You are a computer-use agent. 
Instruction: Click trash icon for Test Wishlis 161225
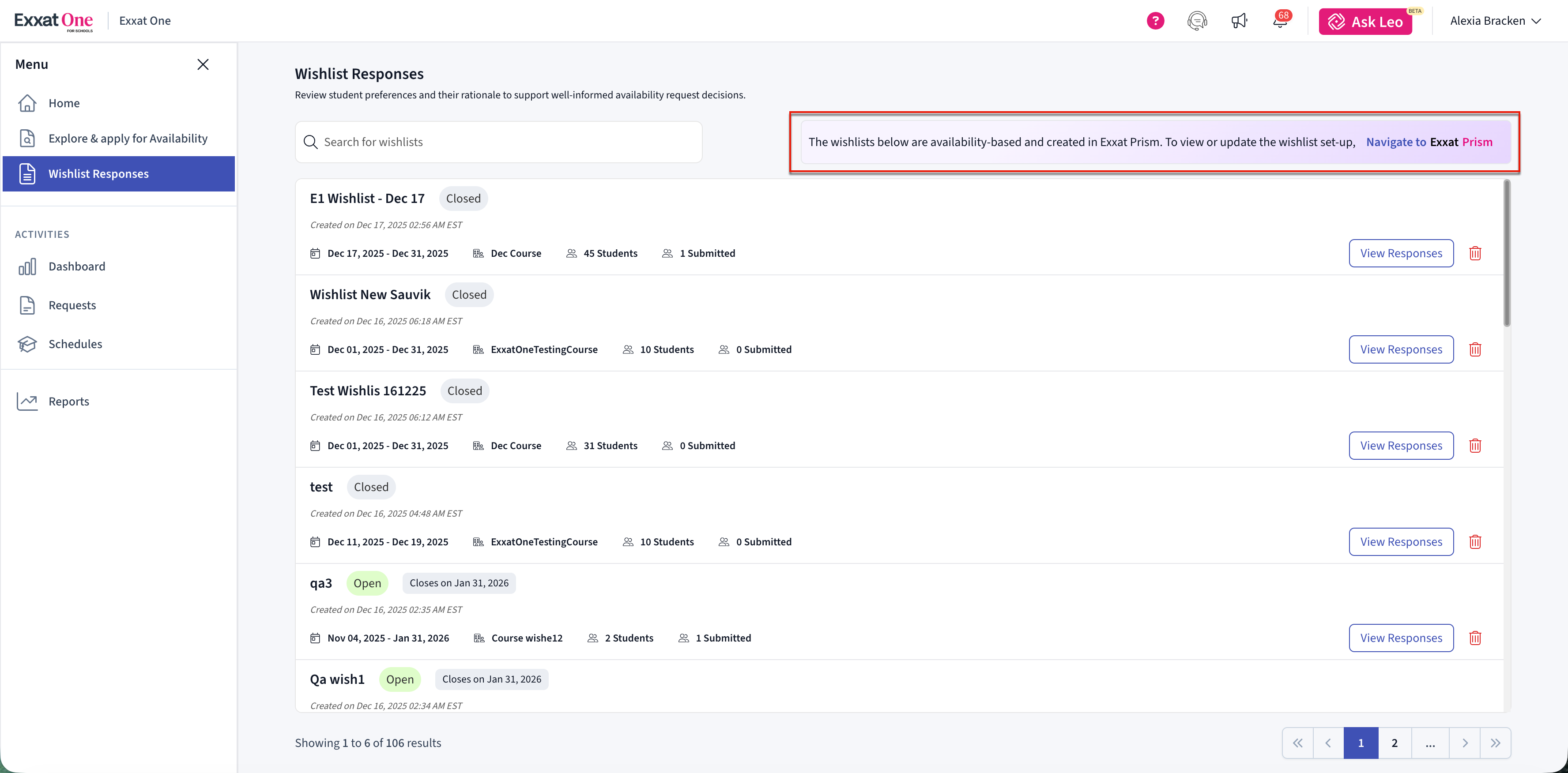point(1475,446)
